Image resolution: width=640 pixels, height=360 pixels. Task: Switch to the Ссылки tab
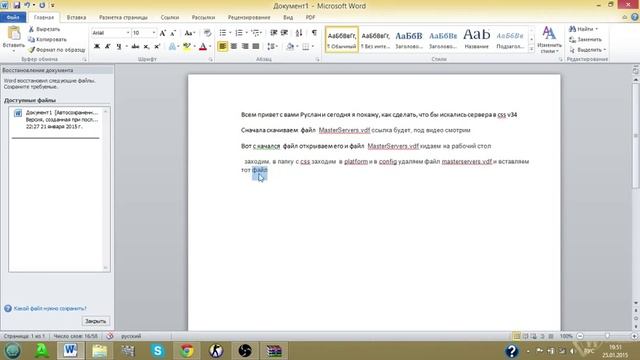(170, 18)
